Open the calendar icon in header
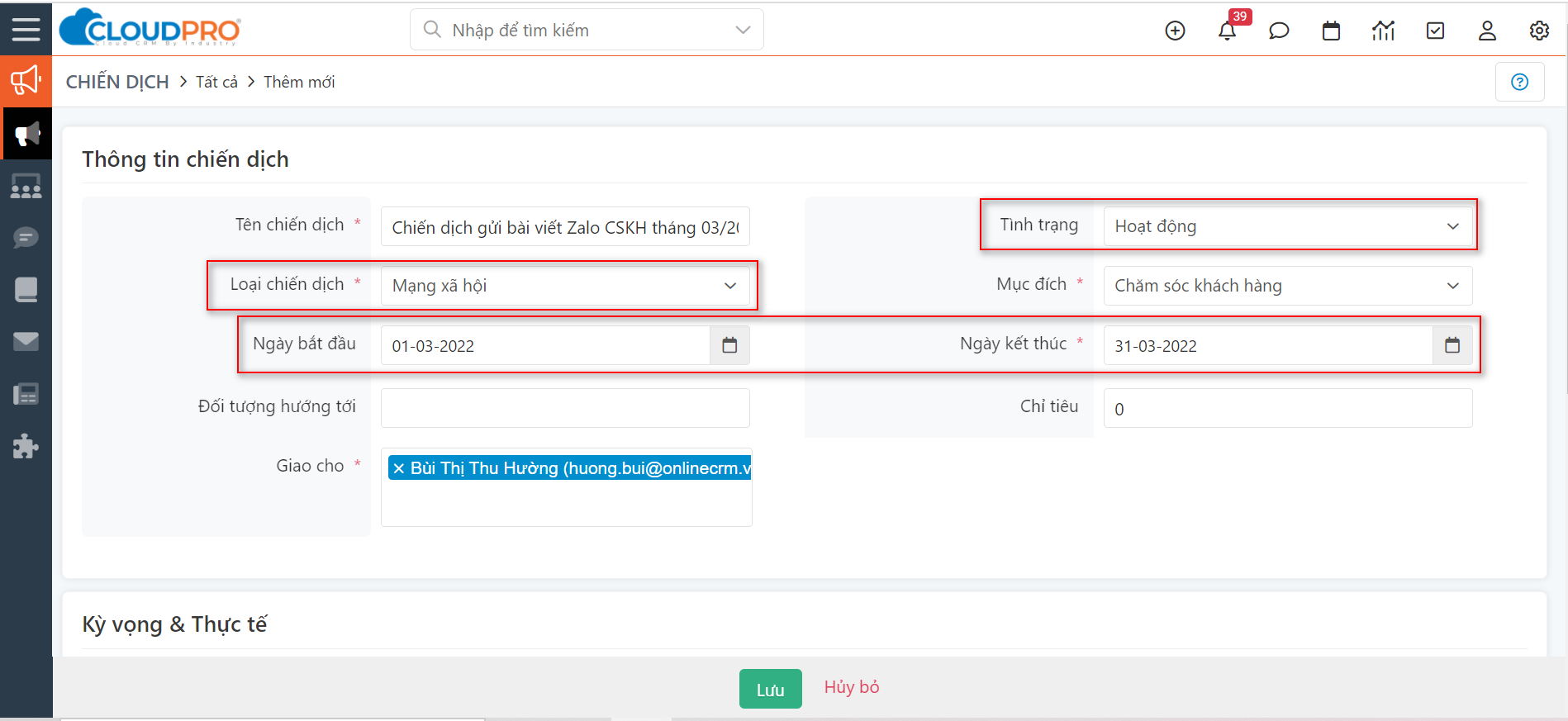The image size is (1568, 721). point(1331,31)
